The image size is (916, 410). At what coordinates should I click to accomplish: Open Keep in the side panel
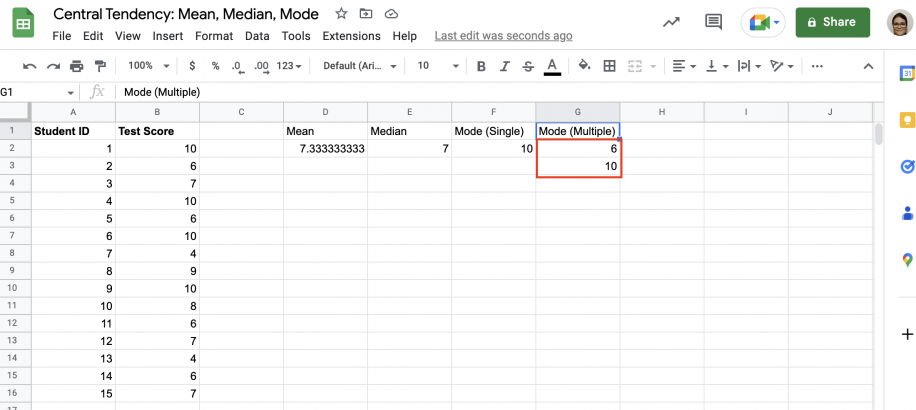[907, 120]
